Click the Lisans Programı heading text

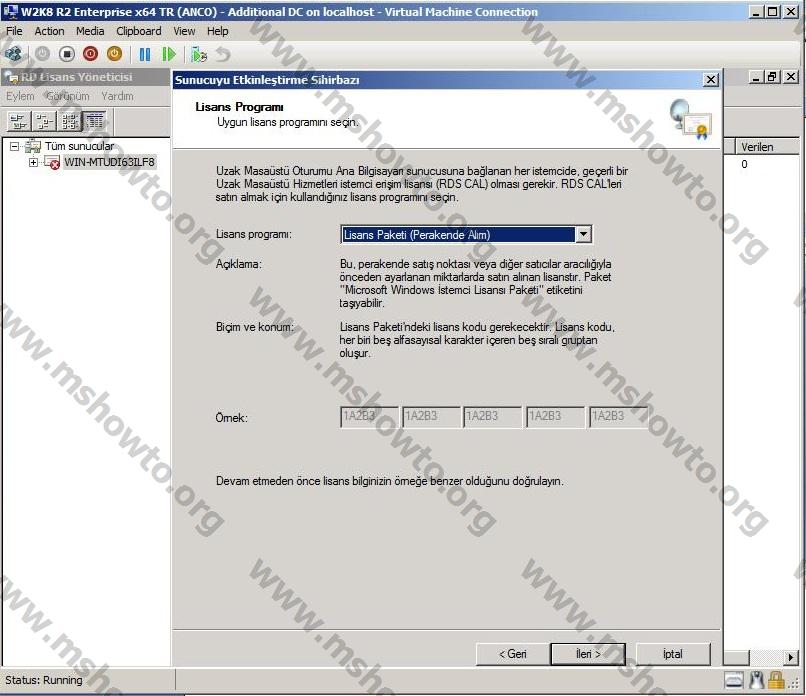pyautogui.click(x=239, y=107)
